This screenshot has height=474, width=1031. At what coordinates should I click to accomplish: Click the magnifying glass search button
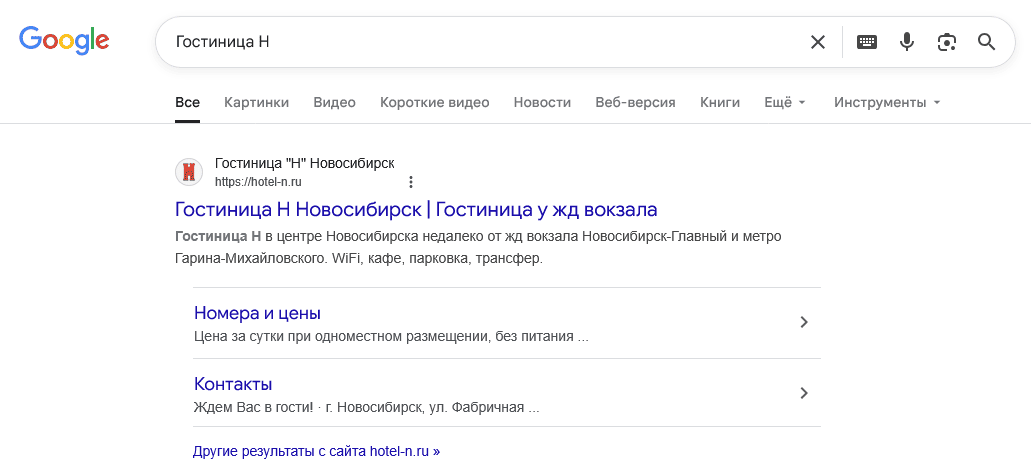pyautogui.click(x=987, y=42)
